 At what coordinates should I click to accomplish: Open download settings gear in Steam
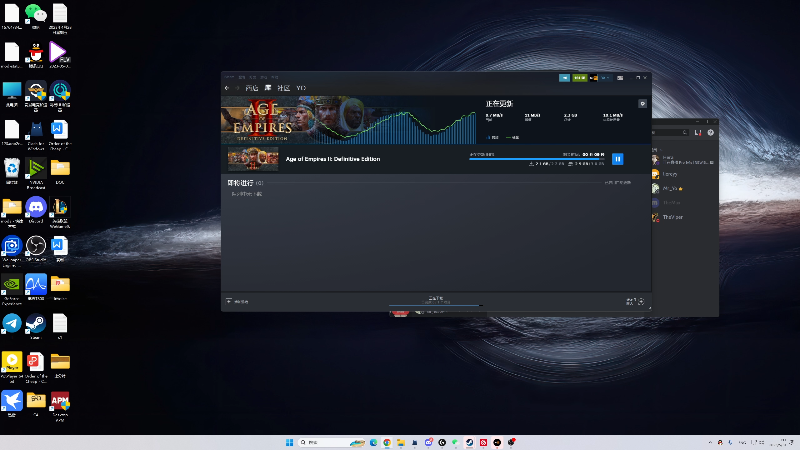[x=642, y=104]
